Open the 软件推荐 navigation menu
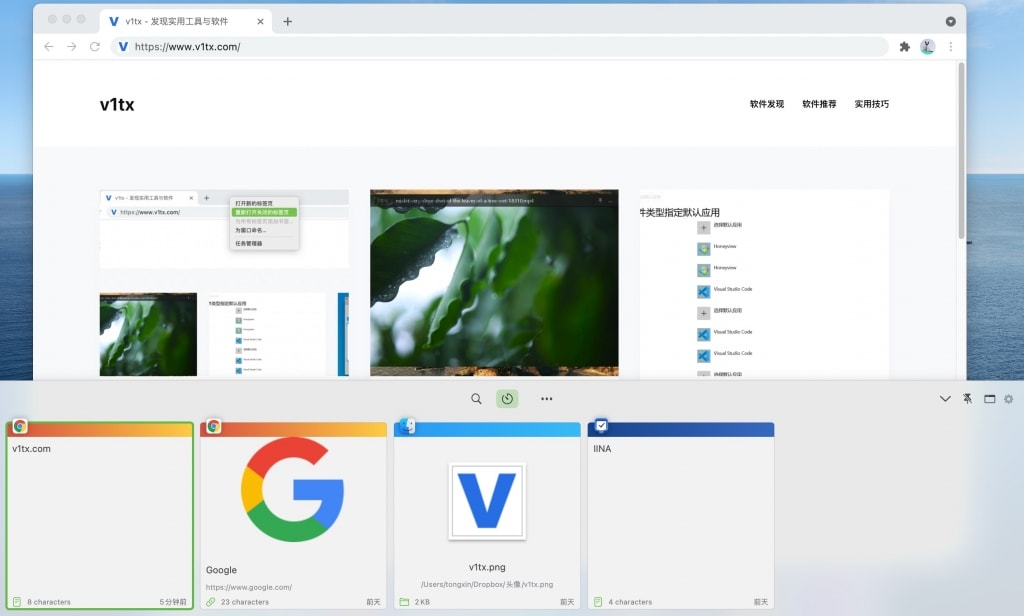This screenshot has height=616, width=1024. click(819, 104)
